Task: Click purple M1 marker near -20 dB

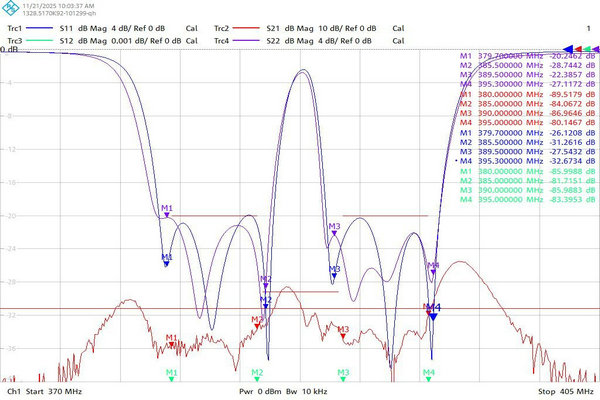Action: (167, 213)
